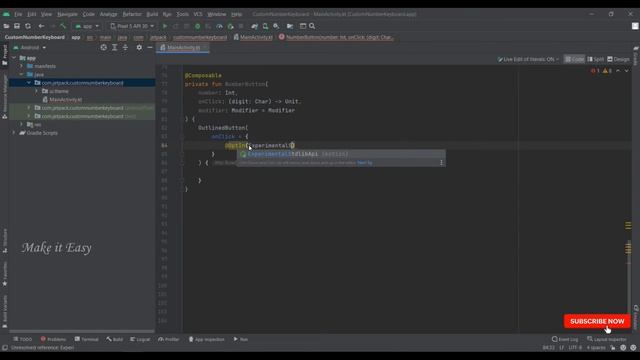Open the Navigate menu
The height and width of the screenshot is (360, 640).
[67, 14]
